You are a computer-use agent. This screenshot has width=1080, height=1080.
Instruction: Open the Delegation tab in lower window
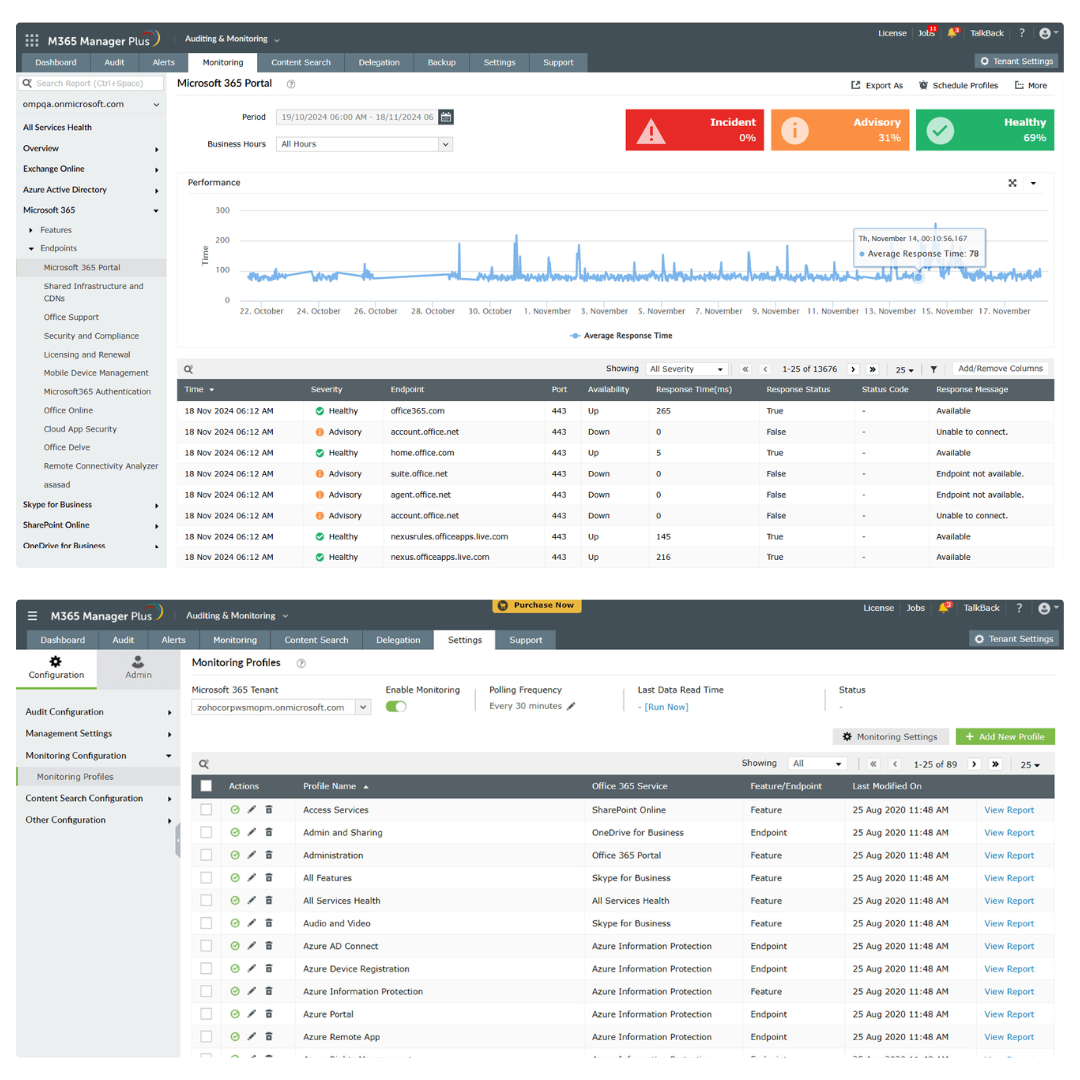tap(398, 640)
